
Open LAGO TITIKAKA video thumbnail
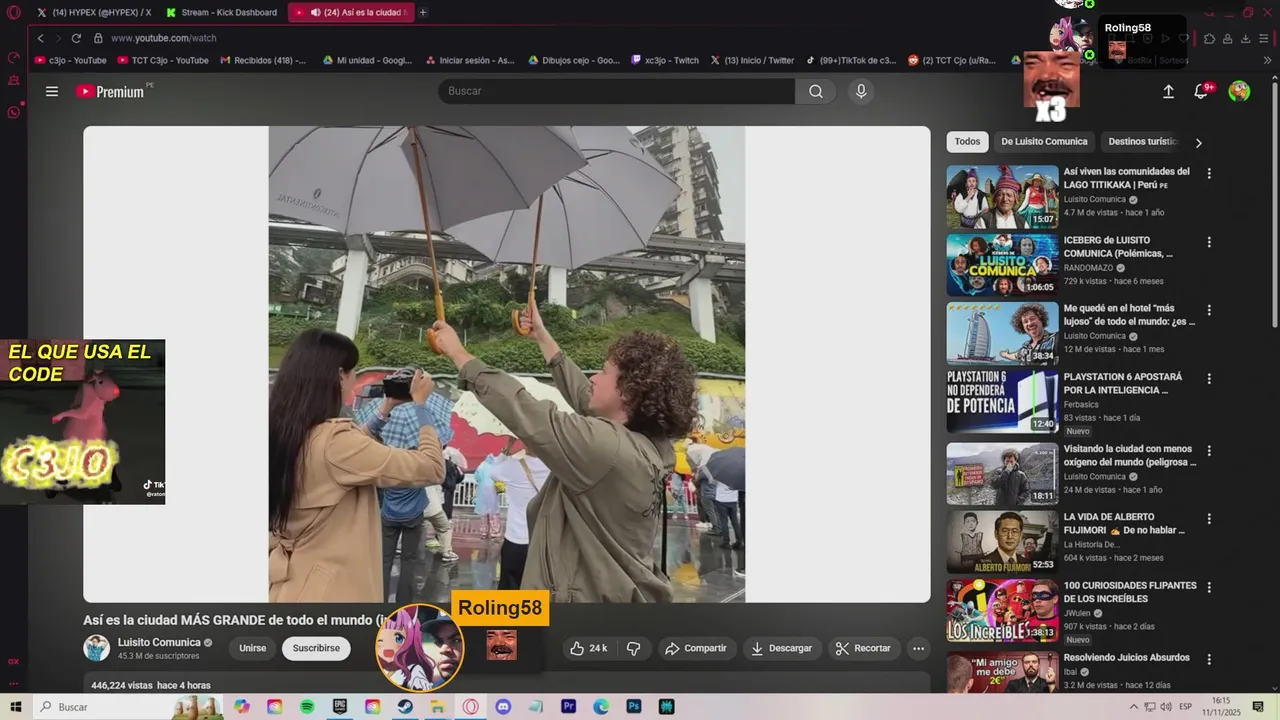pyautogui.click(x=1002, y=197)
